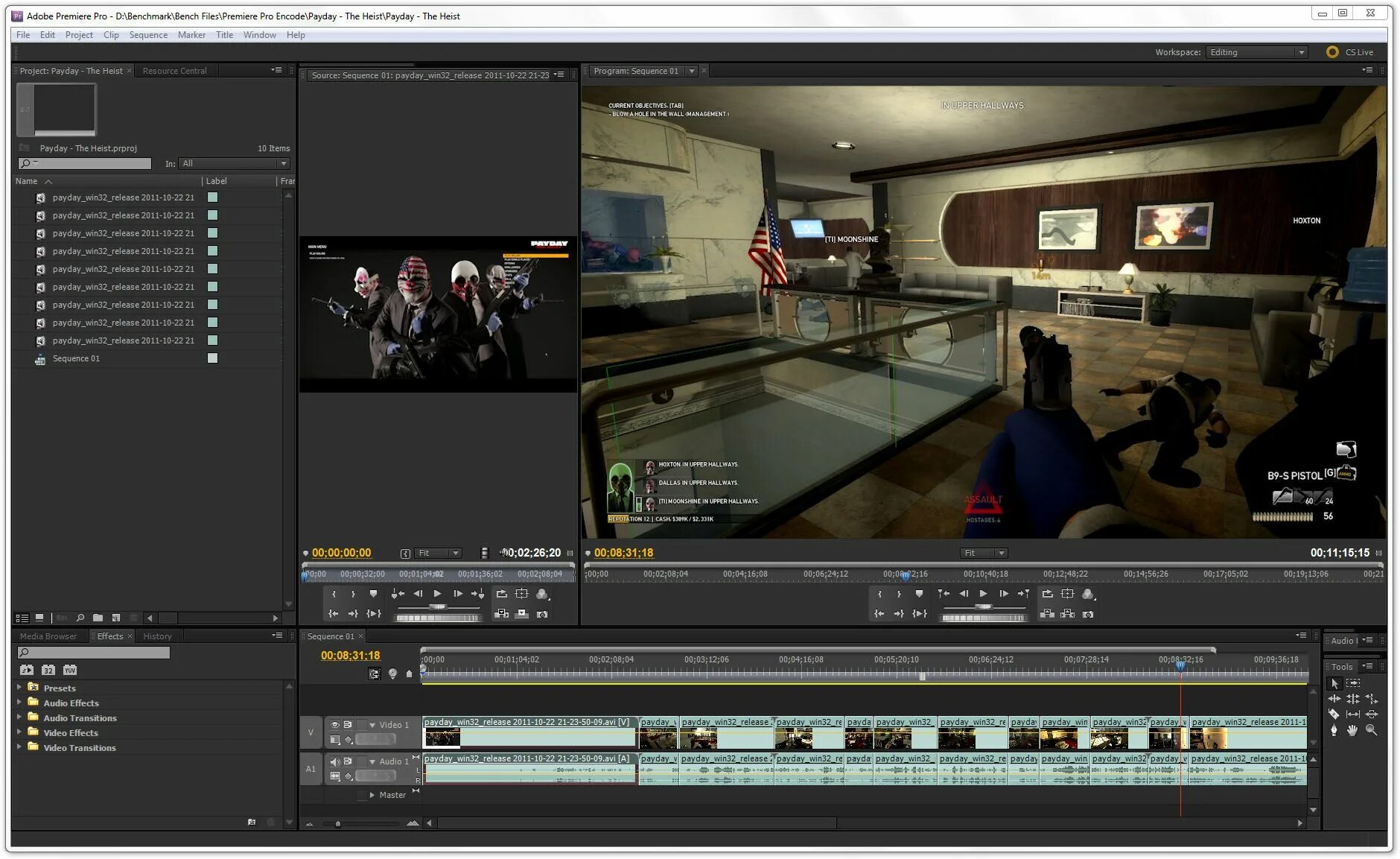Toggle Snap in timeline header
Viewport: 1400px width, 859px height.
coord(374,673)
